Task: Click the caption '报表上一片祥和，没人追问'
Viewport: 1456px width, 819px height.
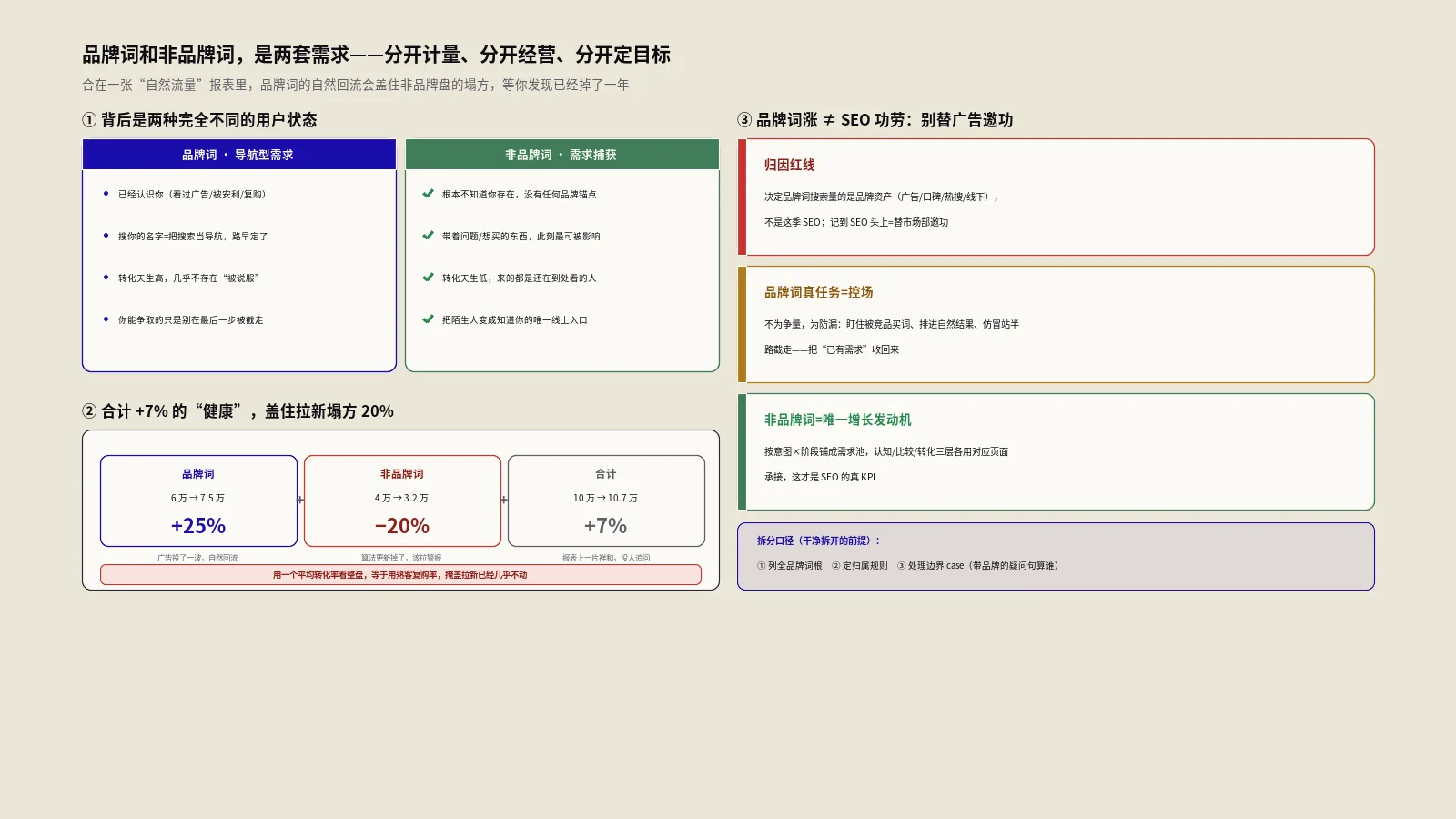Action: click(x=606, y=558)
